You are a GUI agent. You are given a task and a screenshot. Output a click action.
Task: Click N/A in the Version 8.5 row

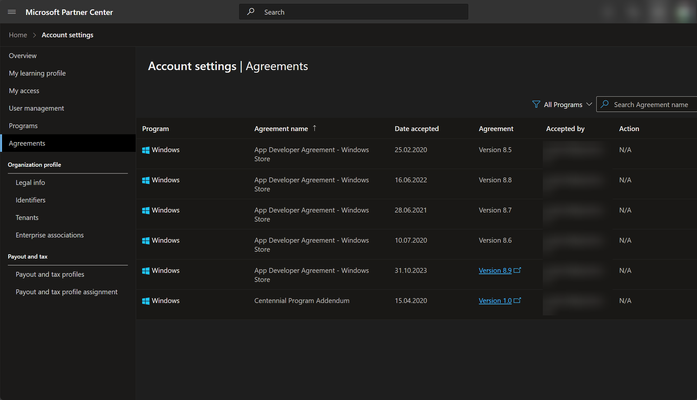625,150
